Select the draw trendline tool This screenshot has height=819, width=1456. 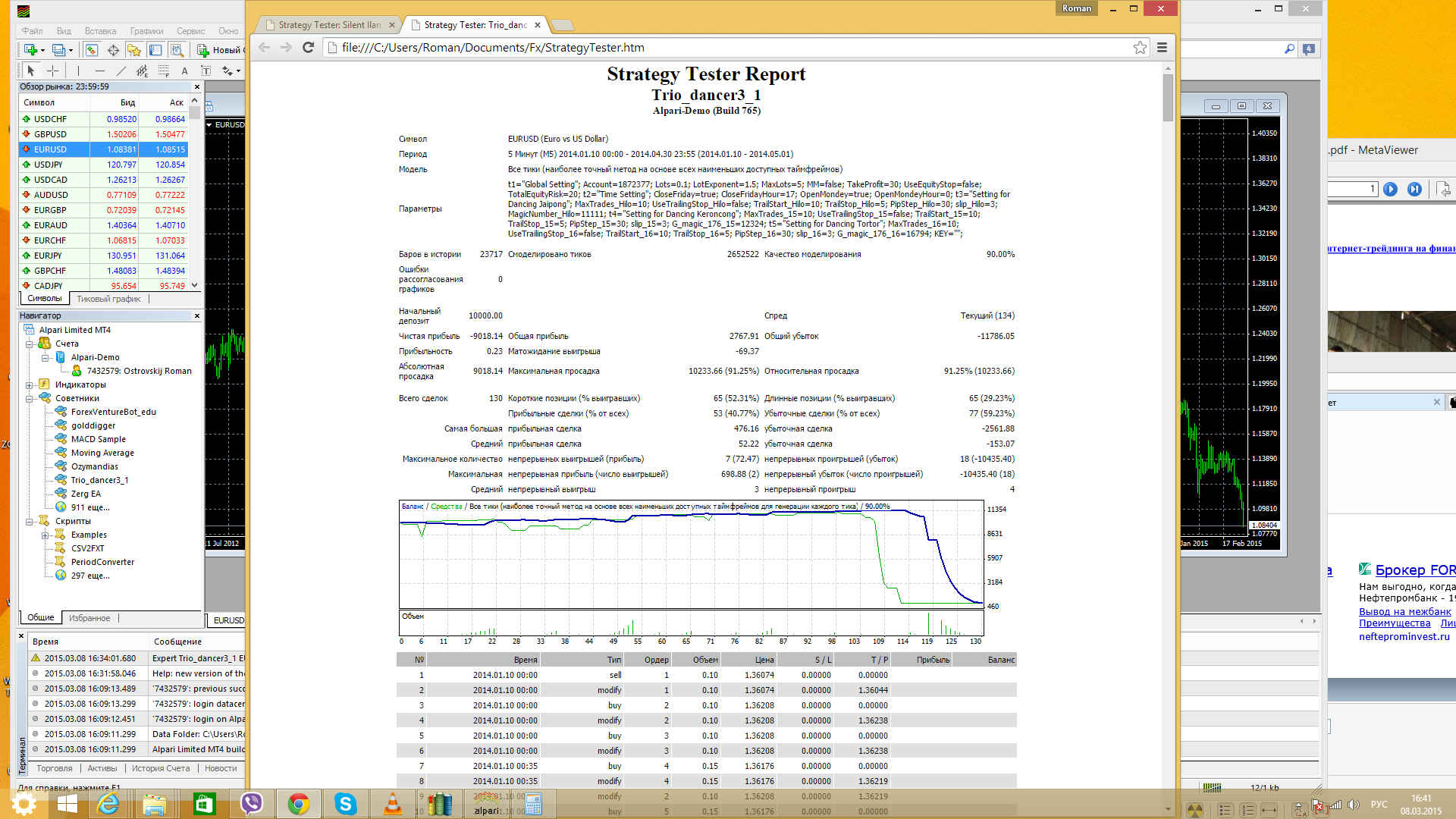[x=121, y=71]
